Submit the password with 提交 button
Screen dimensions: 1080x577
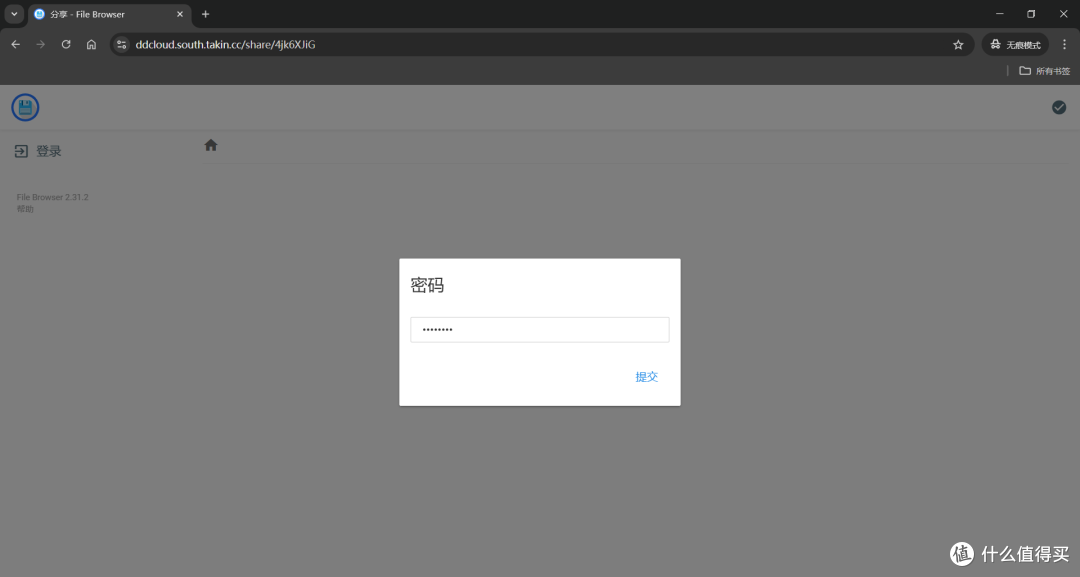[646, 377]
